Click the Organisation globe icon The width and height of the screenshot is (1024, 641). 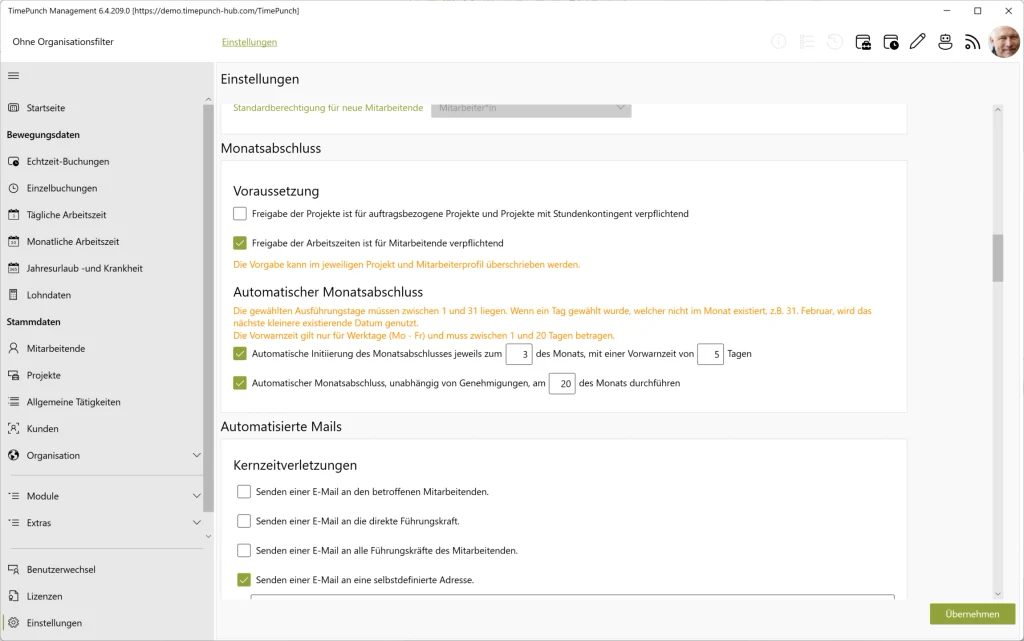13,456
